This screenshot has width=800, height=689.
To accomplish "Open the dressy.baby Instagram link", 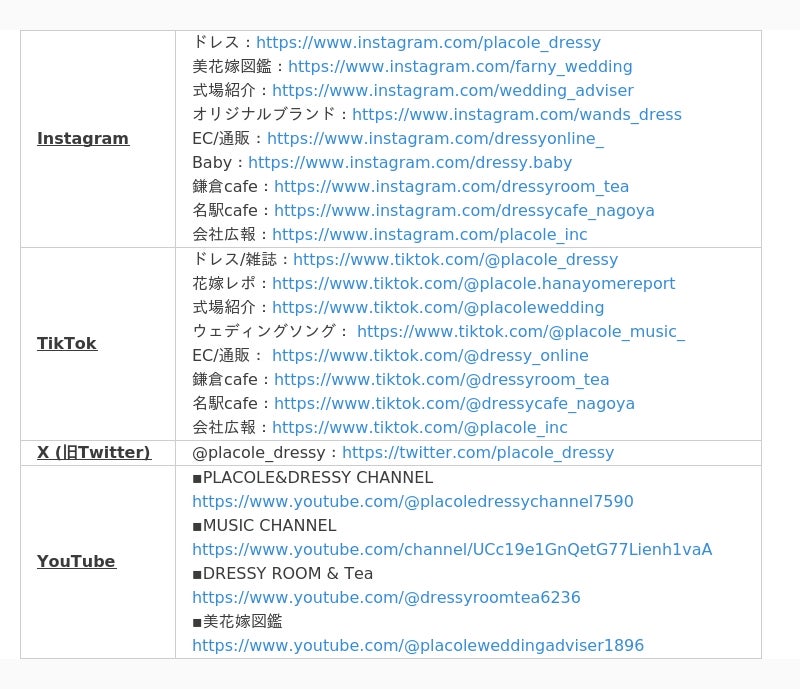I will 410,163.
